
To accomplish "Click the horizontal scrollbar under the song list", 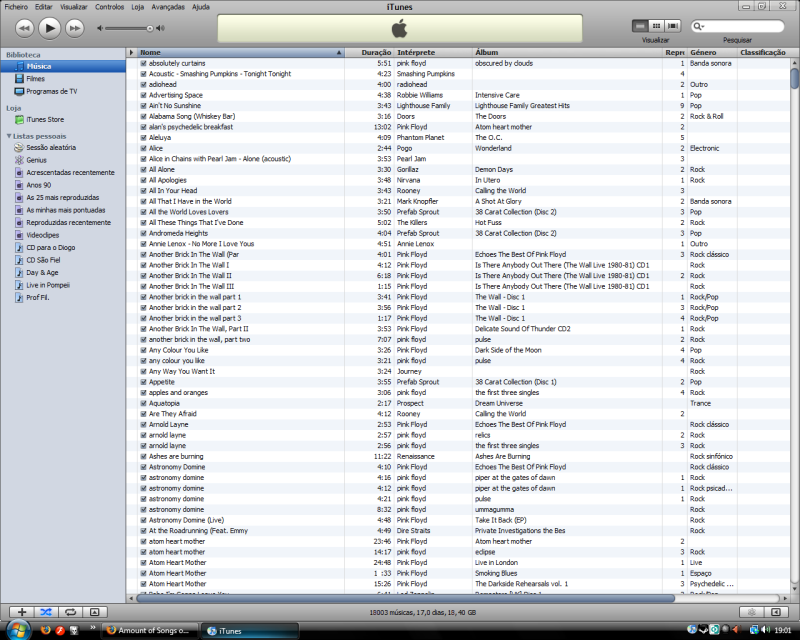I will coord(405,598).
